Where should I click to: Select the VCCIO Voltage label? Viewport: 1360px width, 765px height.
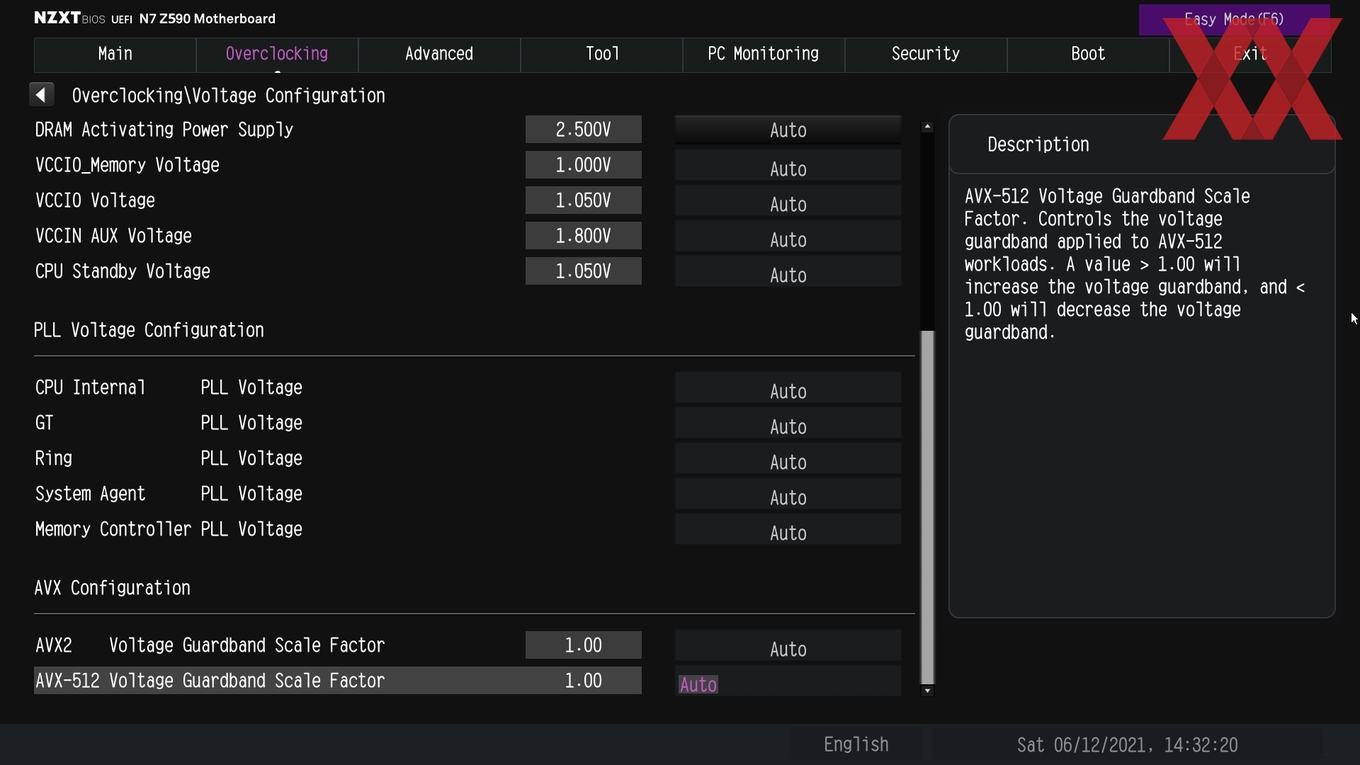tap(95, 201)
